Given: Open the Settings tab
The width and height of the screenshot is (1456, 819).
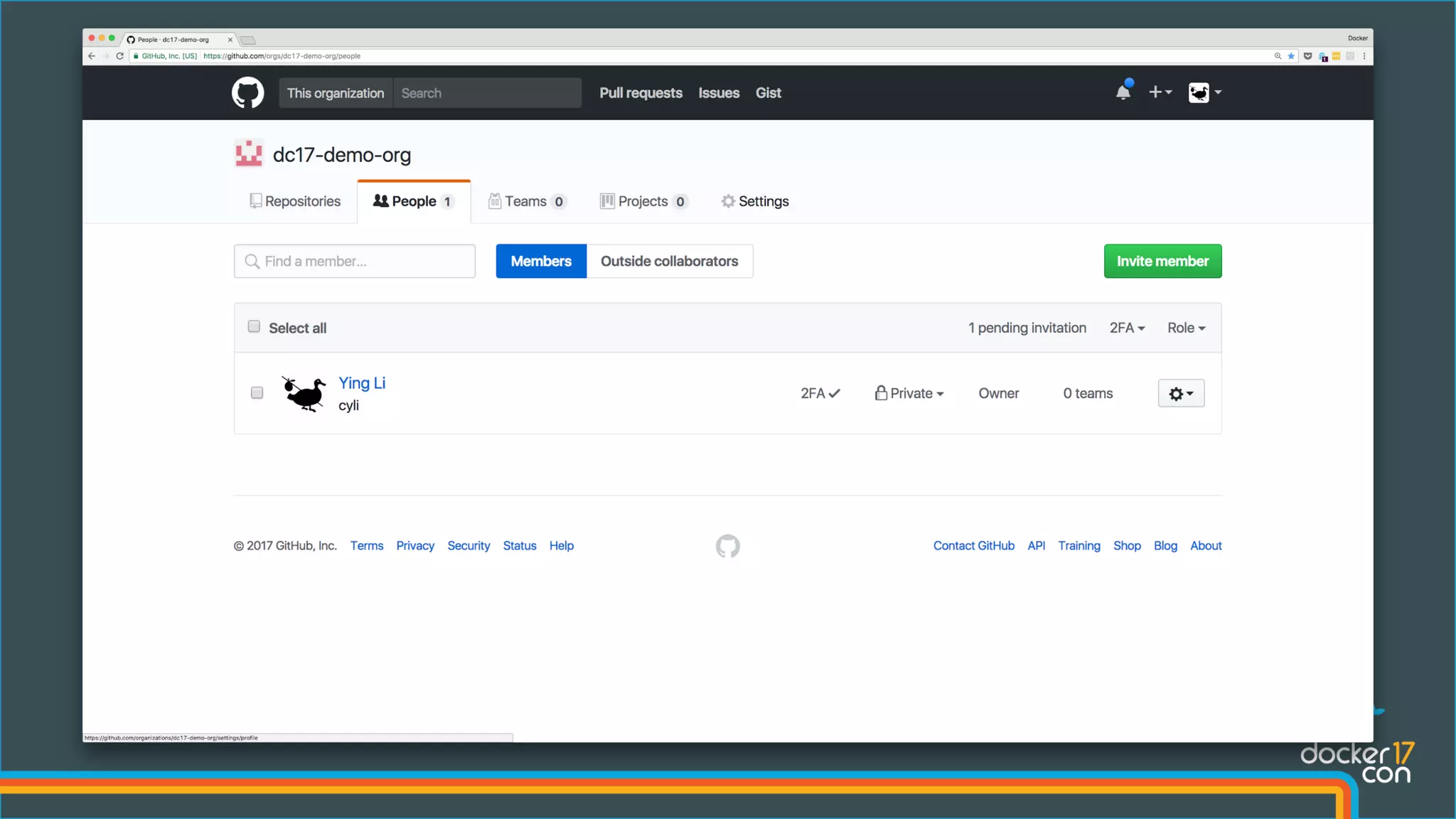Looking at the screenshot, I should [x=755, y=201].
